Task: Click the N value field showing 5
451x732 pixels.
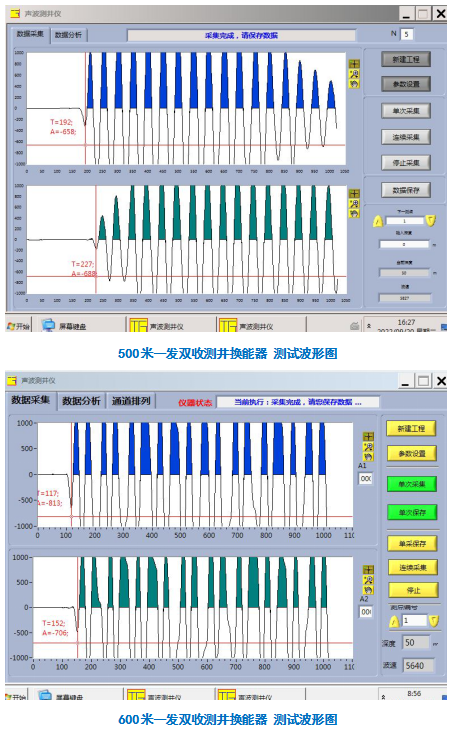Action: [407, 34]
